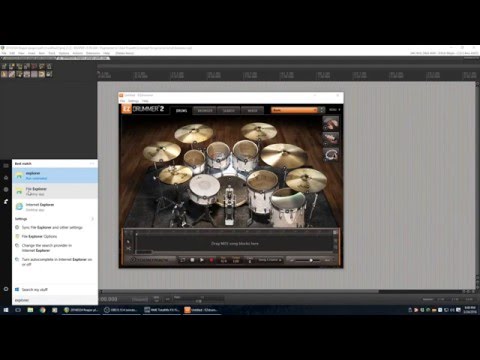Switch to the Search tab in EZdrummer
The image size is (480, 360).
[x=229, y=110]
